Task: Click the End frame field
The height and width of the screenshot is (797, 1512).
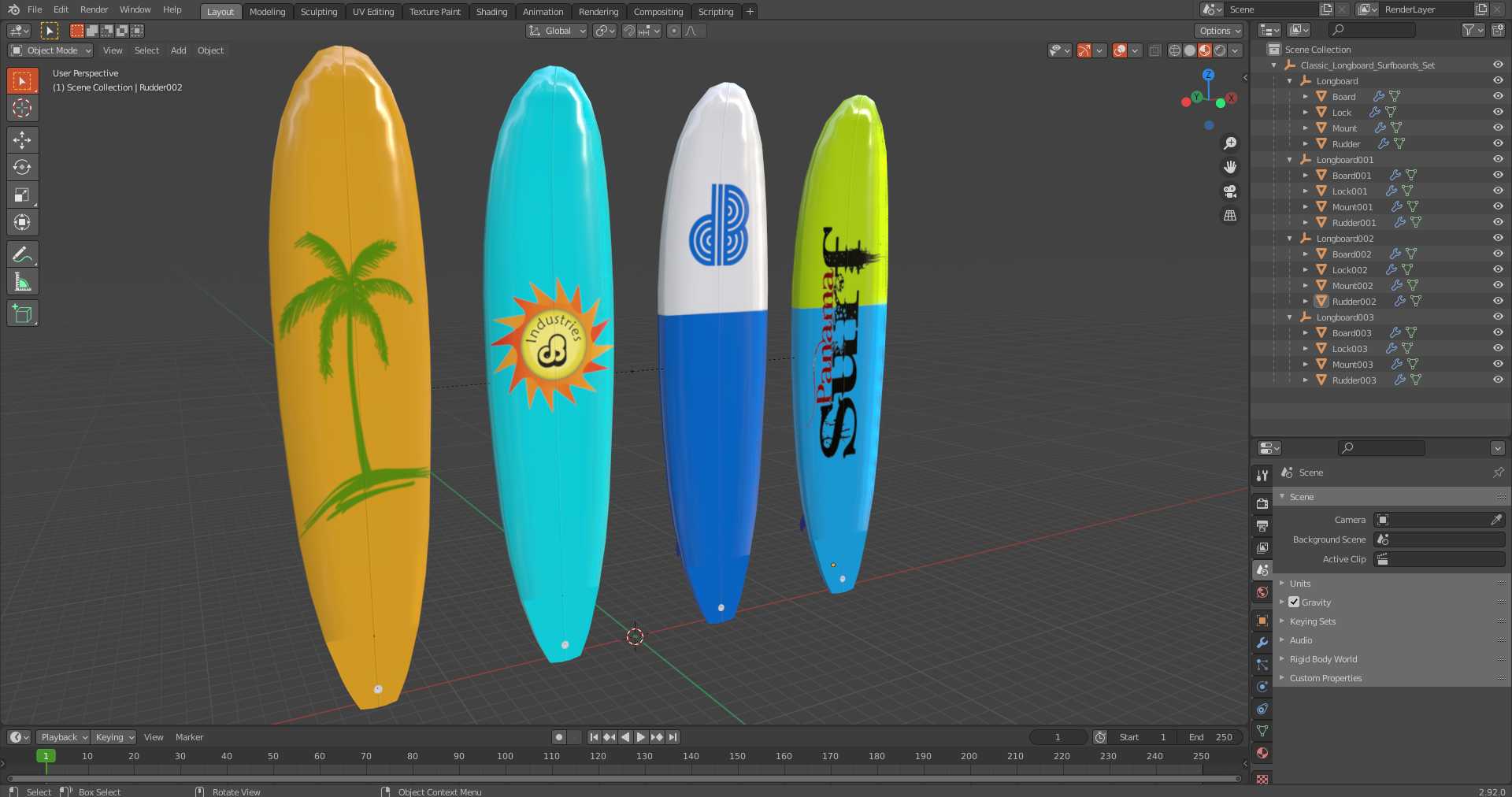Action: point(1210,737)
